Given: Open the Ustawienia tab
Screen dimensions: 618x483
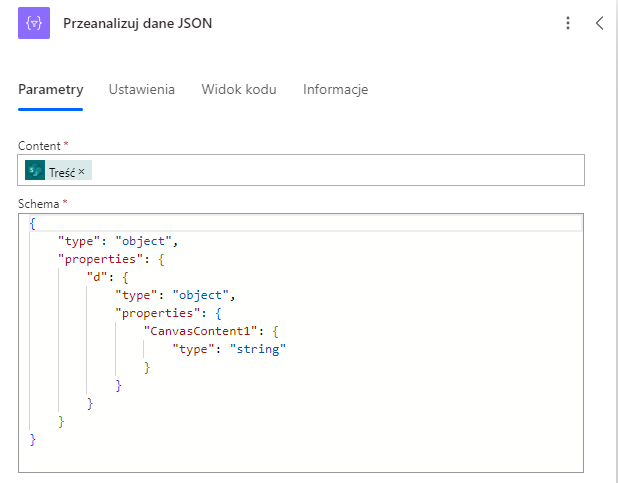Looking at the screenshot, I should [x=142, y=89].
